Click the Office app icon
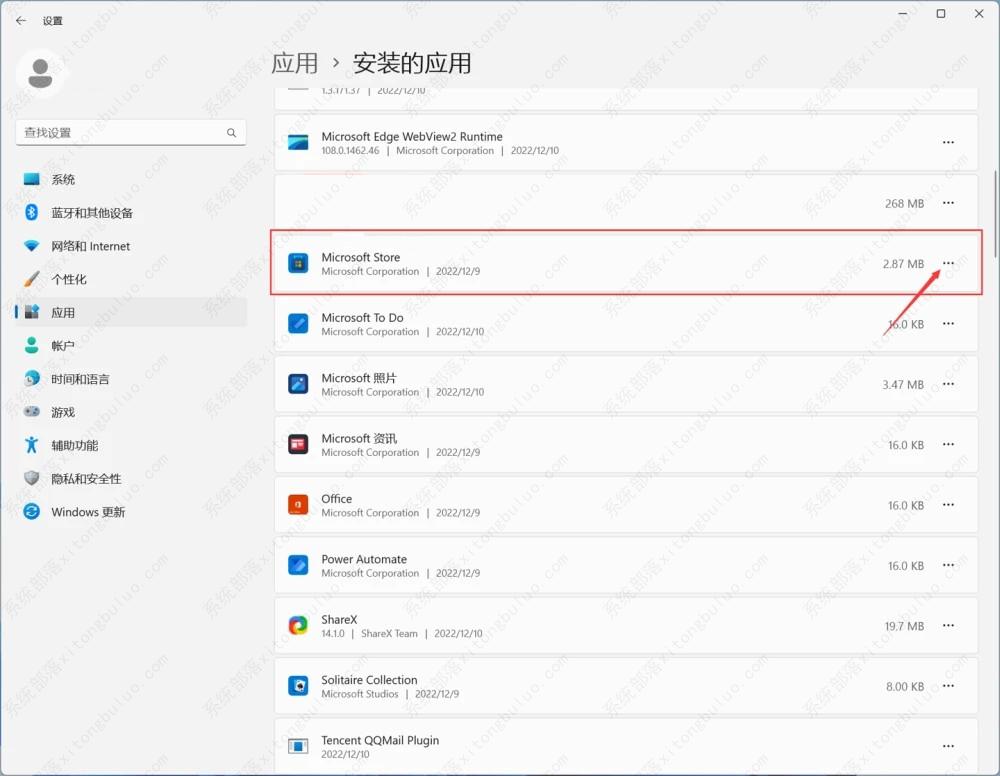The height and width of the screenshot is (776, 1000). [x=298, y=505]
